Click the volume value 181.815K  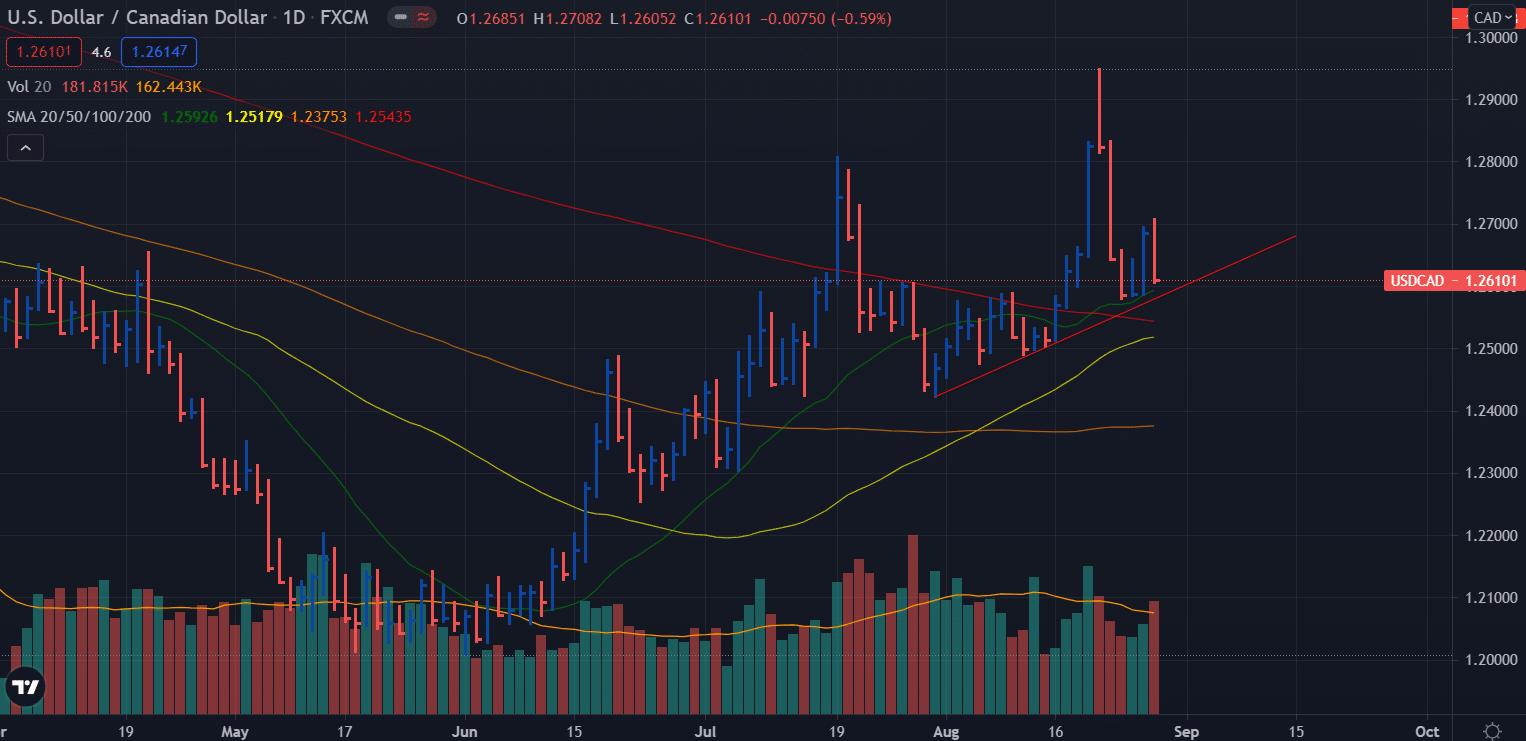click(95, 87)
